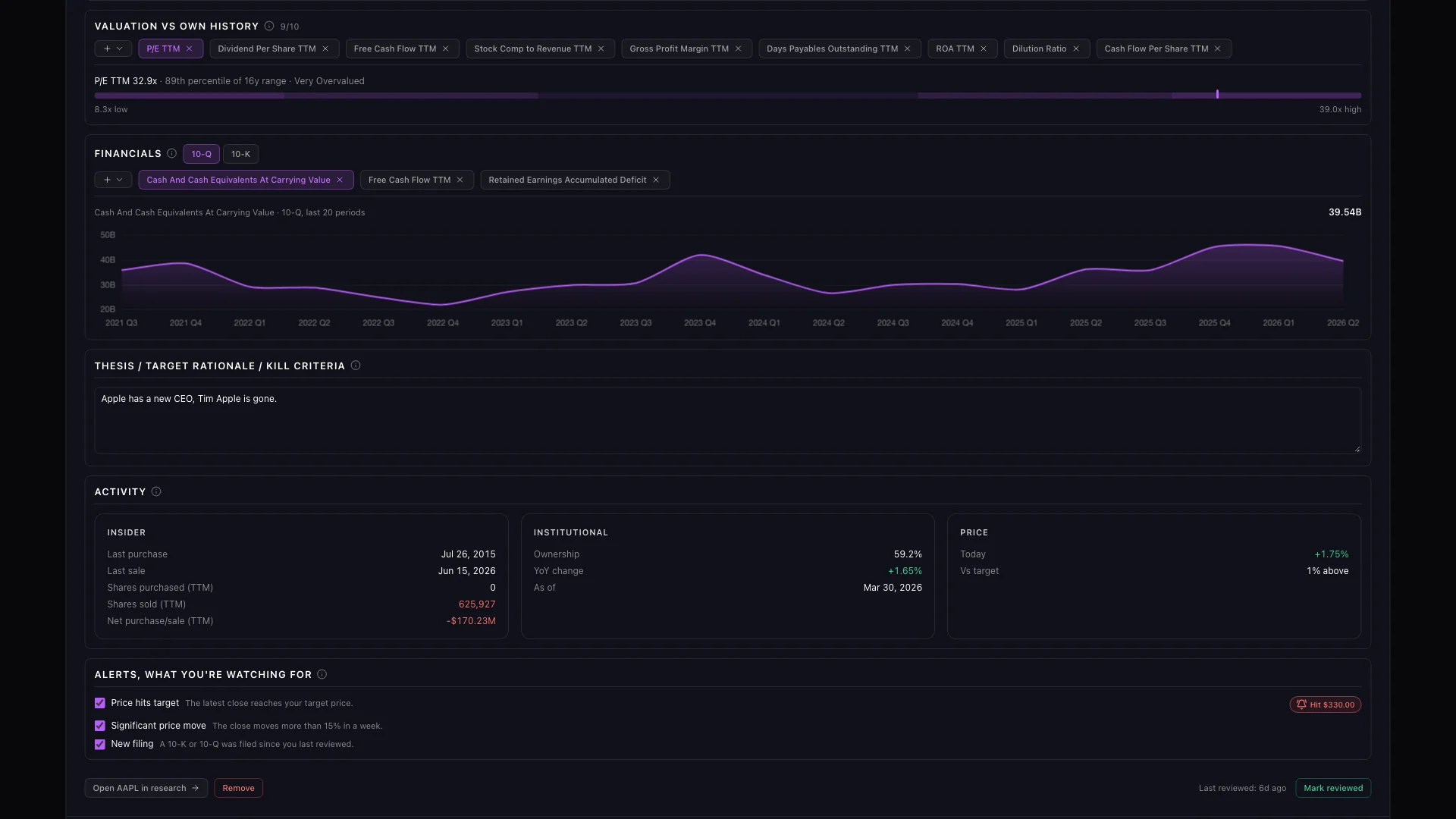This screenshot has width=1456, height=819.
Task: Toggle the Price hits target checkbox
Action: point(99,703)
